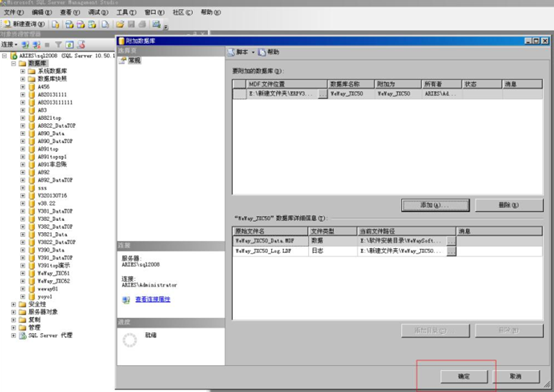
Task: Open the Community (社区) menu
Action: 183,12
